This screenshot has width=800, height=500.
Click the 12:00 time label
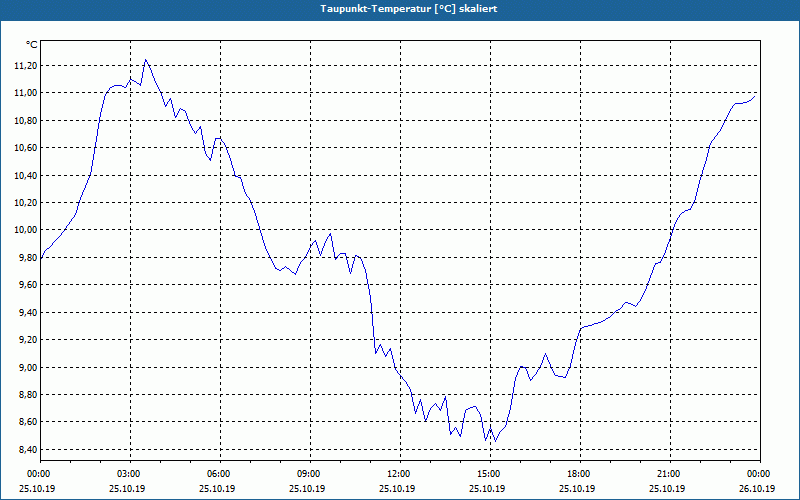tap(400, 474)
